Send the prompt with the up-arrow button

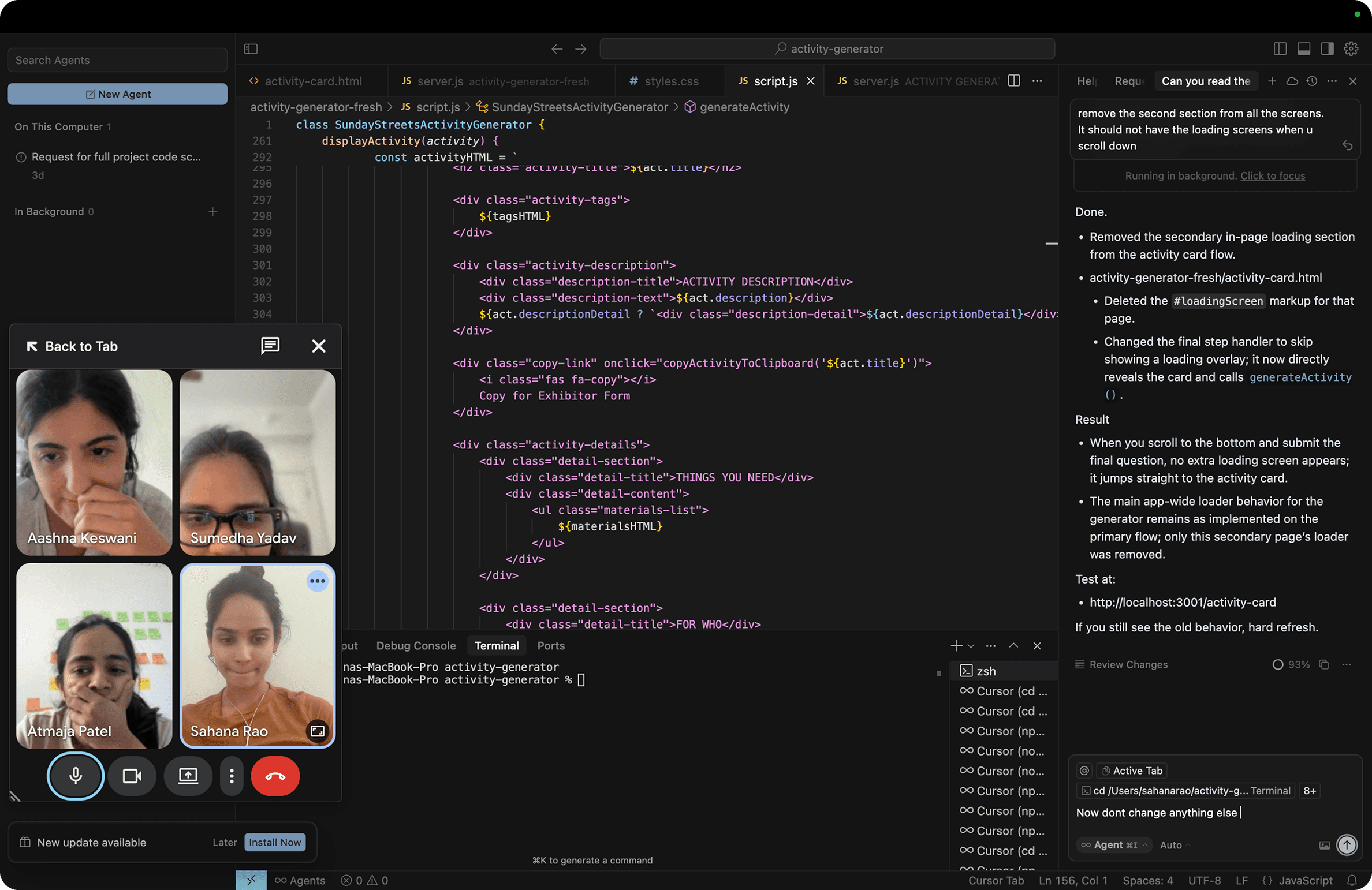pyautogui.click(x=1346, y=844)
